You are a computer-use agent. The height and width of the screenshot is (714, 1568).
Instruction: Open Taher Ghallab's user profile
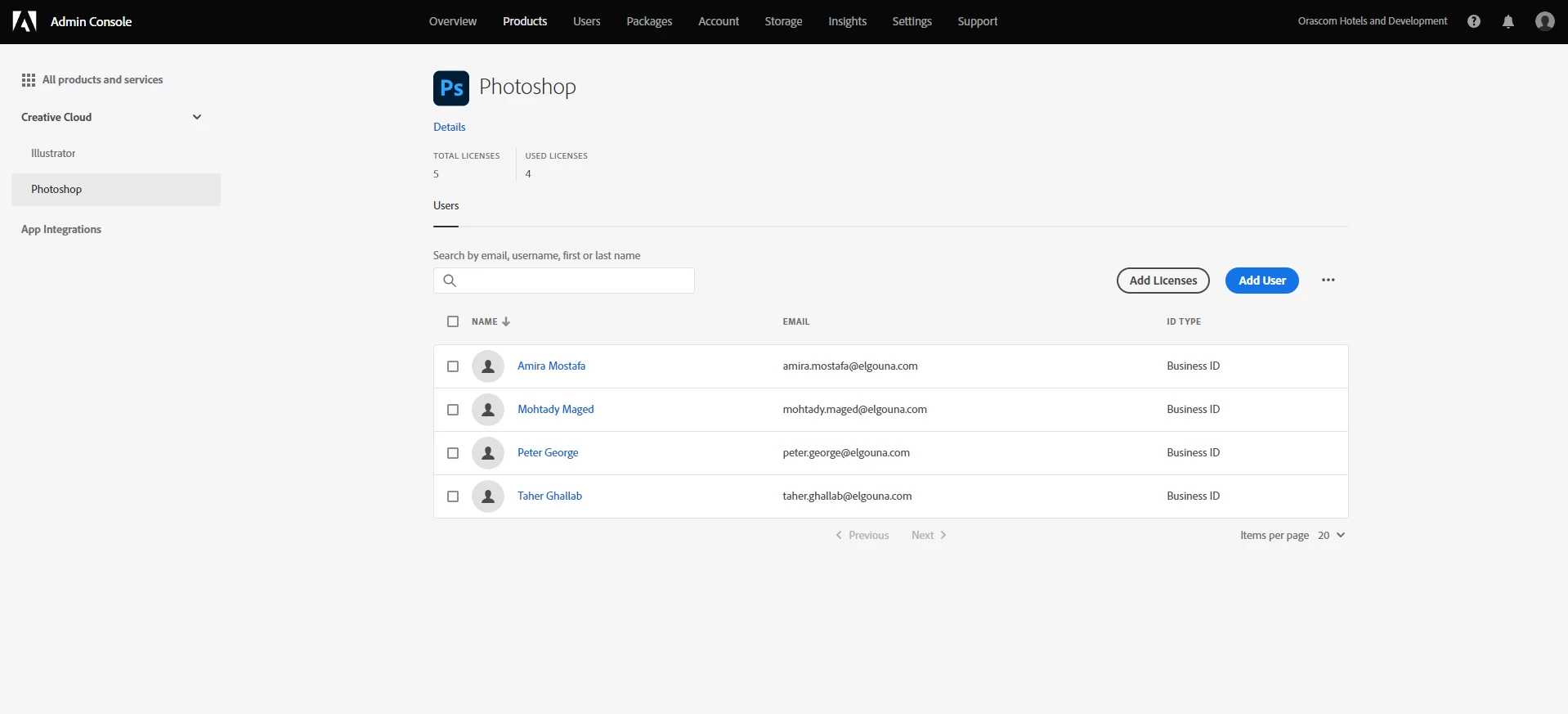[x=549, y=496]
